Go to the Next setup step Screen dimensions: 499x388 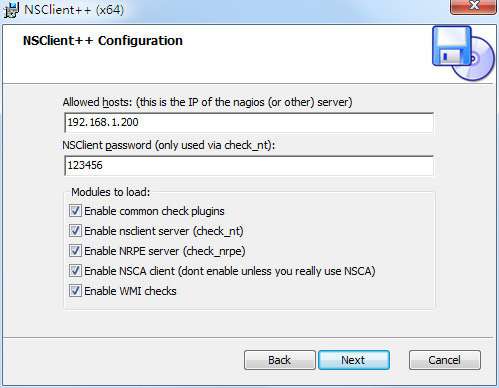tap(354, 360)
